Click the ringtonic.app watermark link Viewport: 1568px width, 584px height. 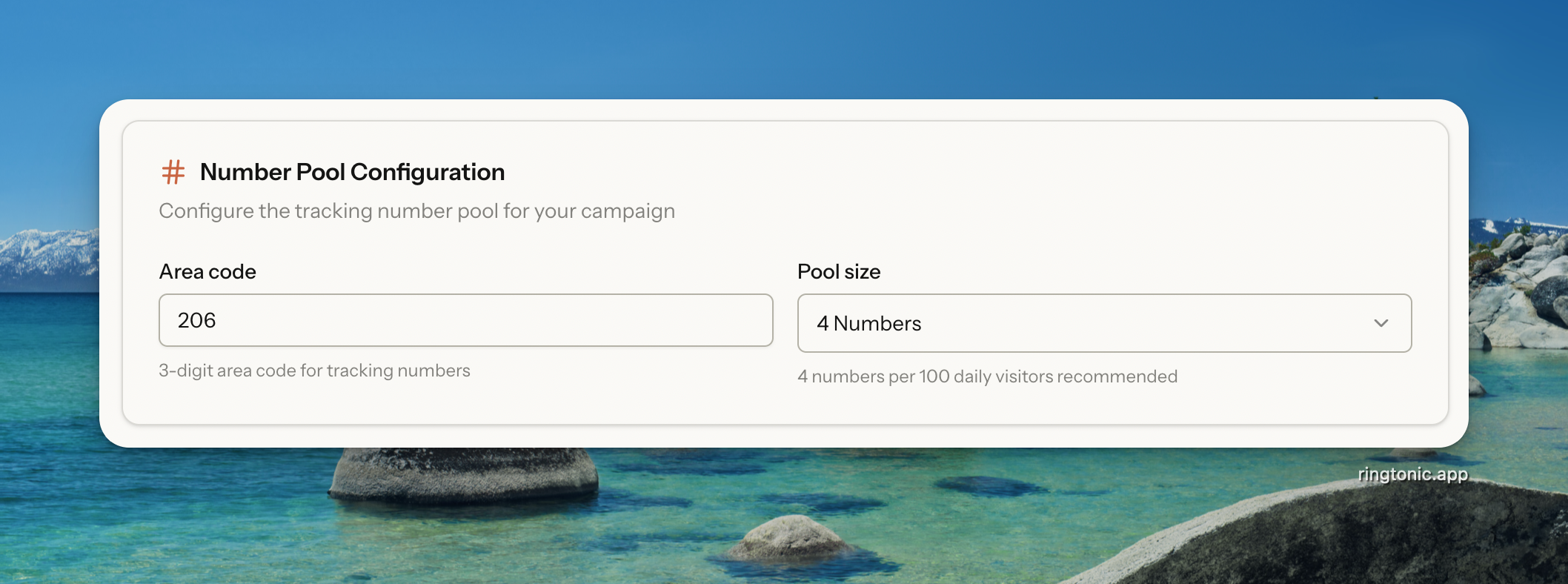pos(1412,474)
